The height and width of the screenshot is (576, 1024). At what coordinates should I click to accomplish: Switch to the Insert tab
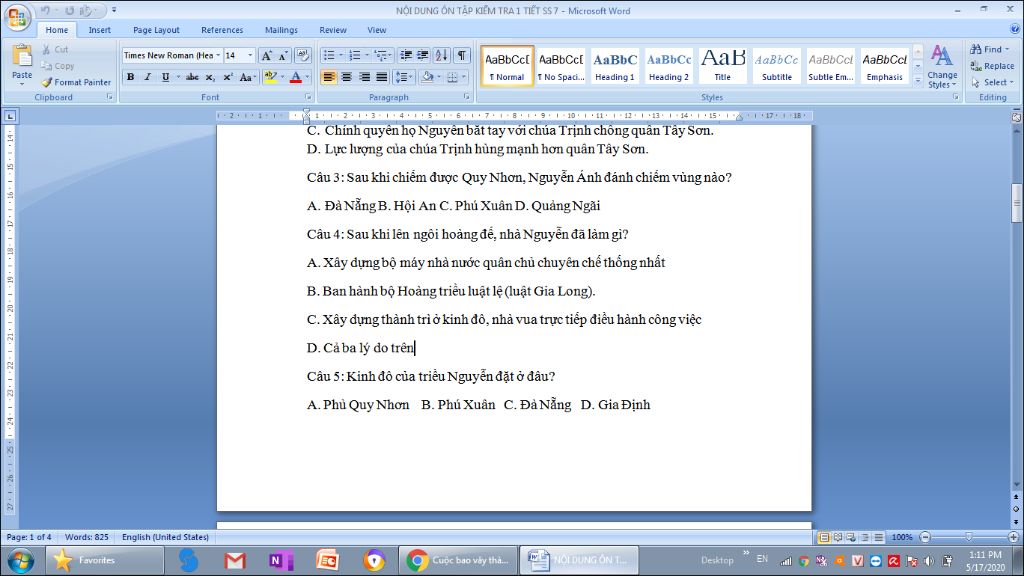tap(99, 30)
